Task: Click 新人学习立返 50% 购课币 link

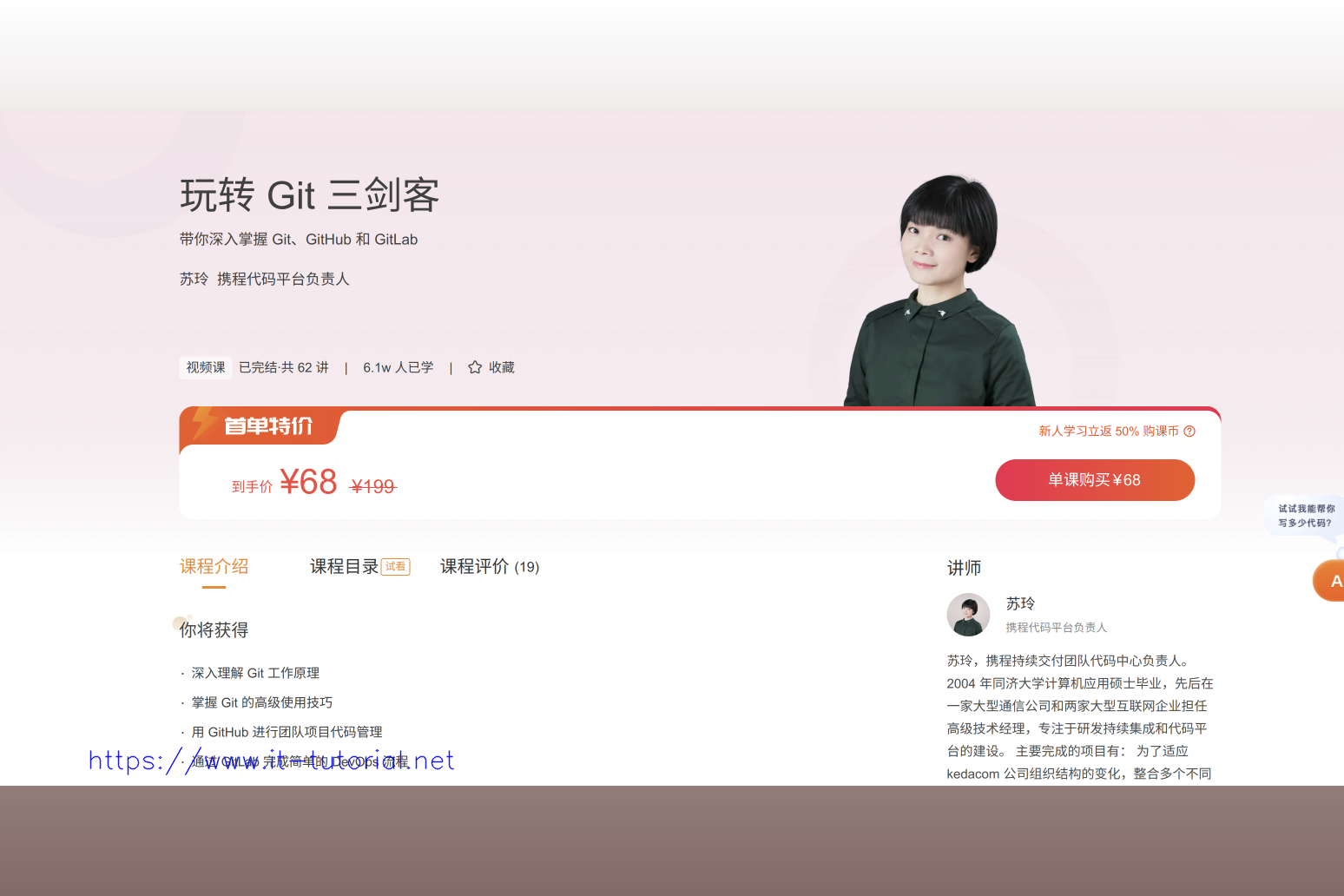Action: pyautogui.click(x=1109, y=431)
